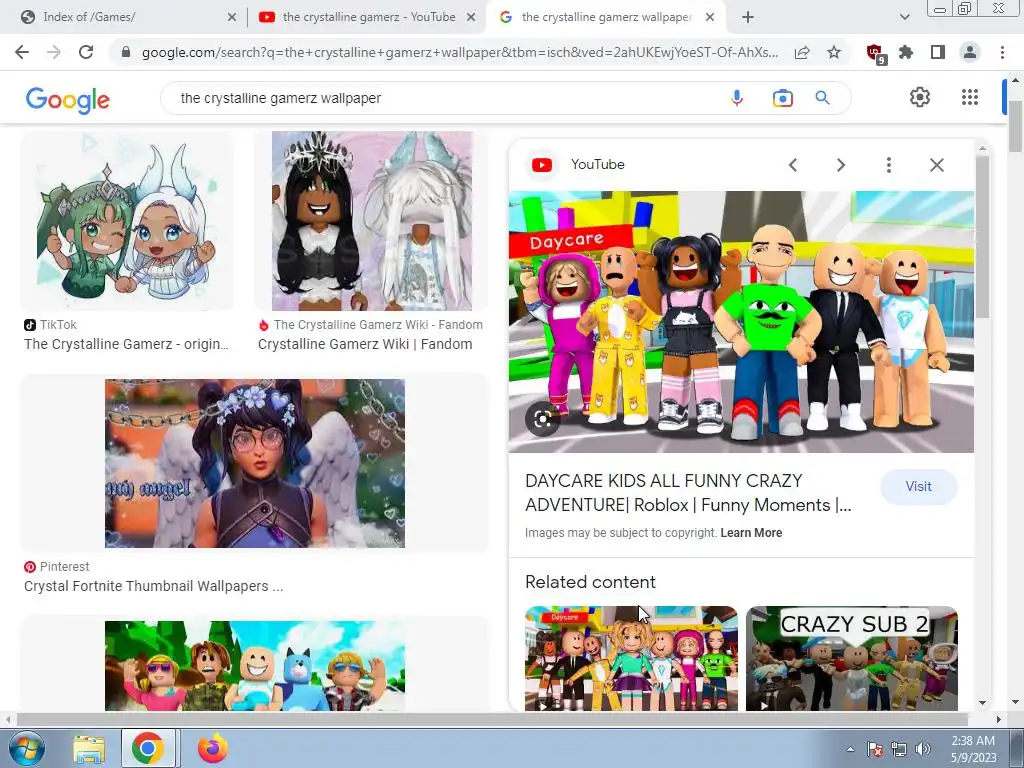Open a new browser tab
1024x768 pixels.
748,18
